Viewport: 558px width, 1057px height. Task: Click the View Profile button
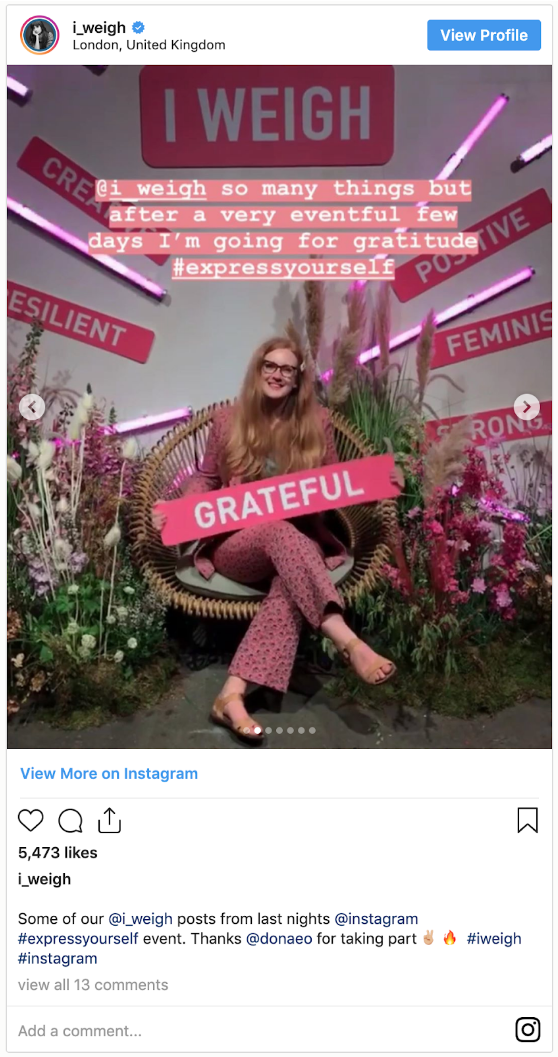click(484, 35)
